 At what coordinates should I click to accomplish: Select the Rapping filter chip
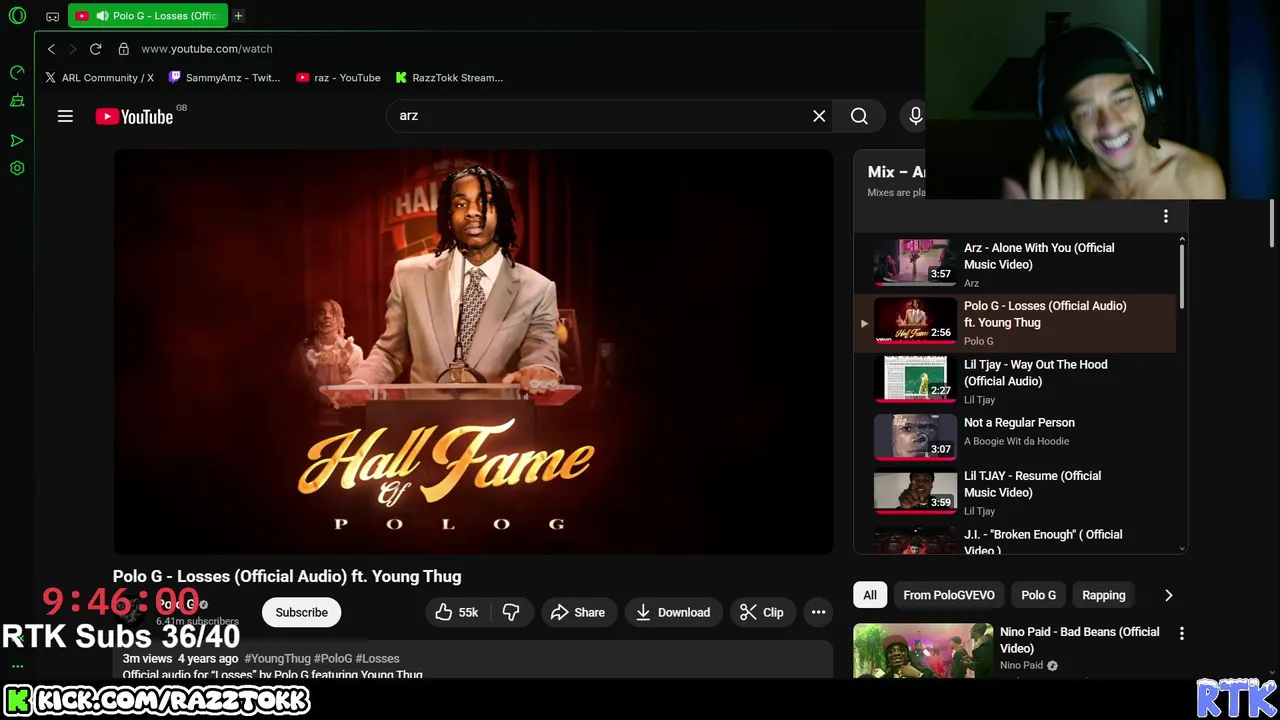click(x=1103, y=595)
